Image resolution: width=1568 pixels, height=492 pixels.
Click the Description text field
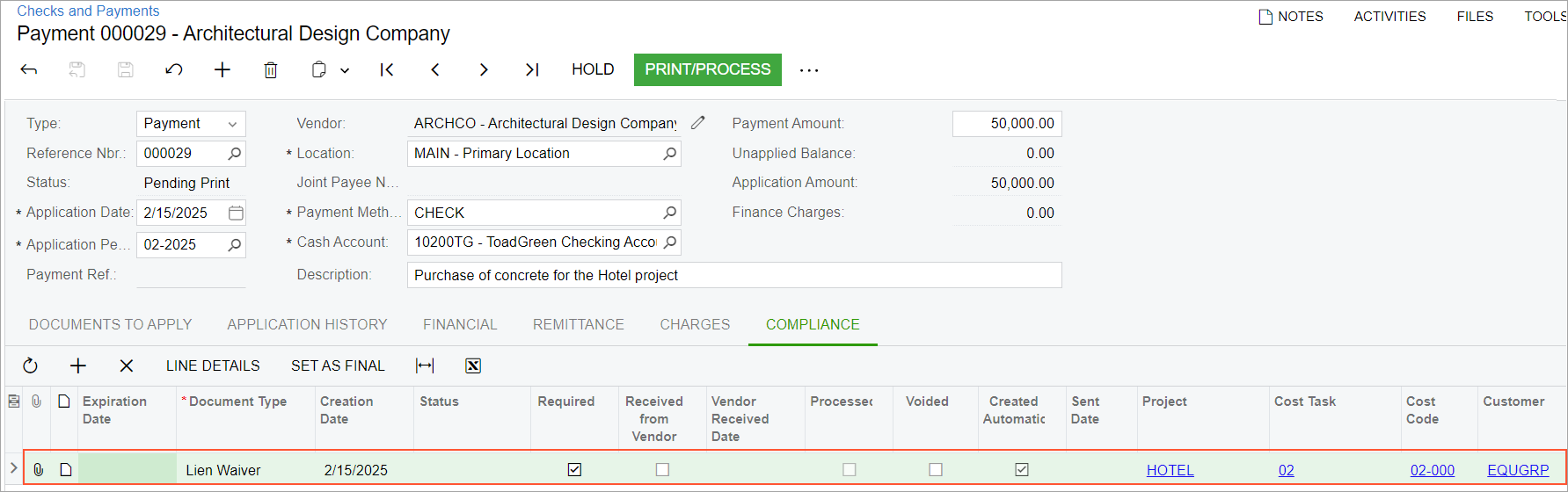(733, 275)
